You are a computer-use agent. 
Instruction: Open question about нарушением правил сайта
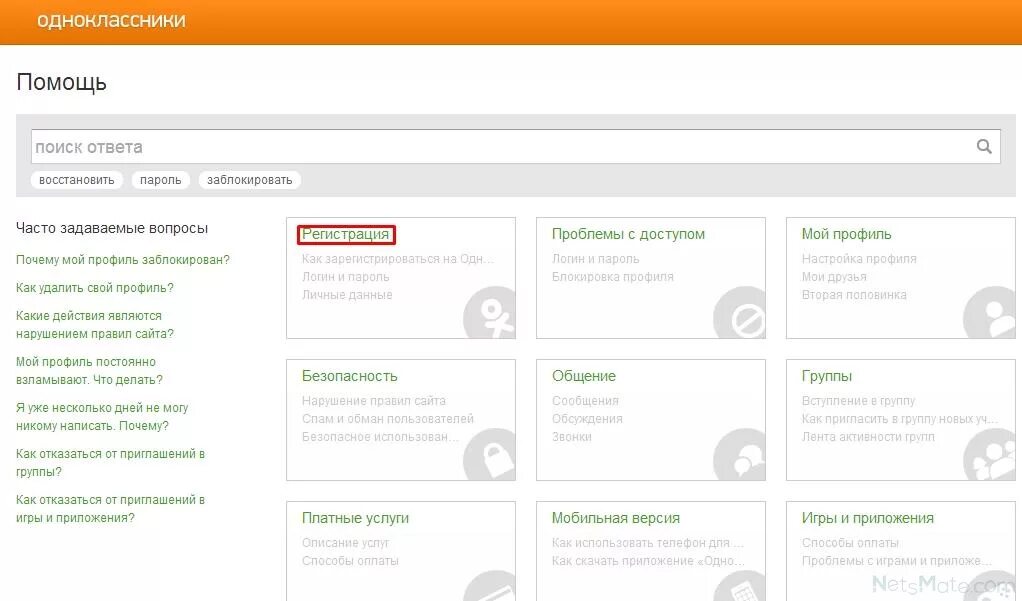point(95,325)
